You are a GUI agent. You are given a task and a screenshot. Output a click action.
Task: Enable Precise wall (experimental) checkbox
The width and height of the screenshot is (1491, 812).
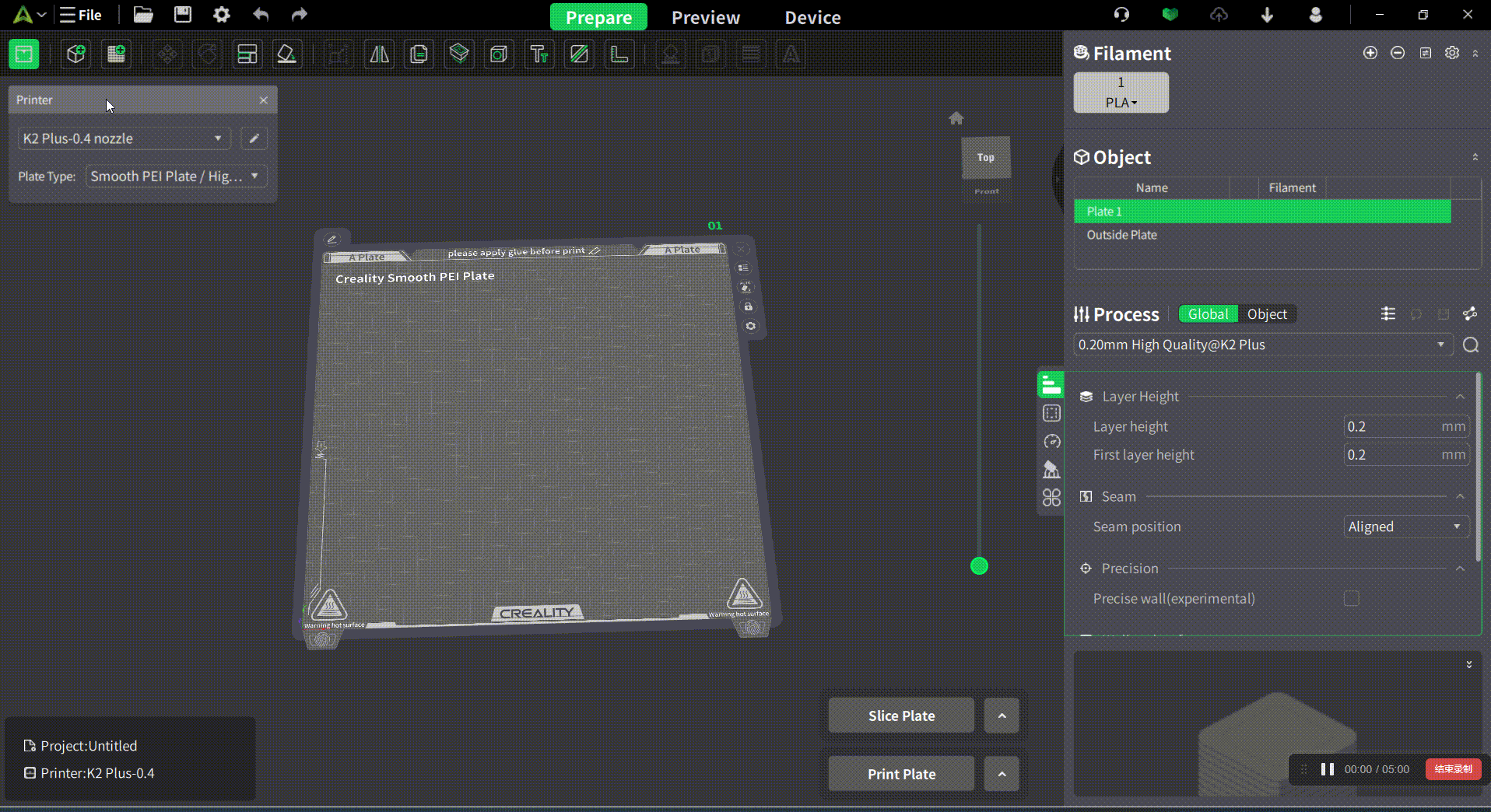click(x=1352, y=598)
